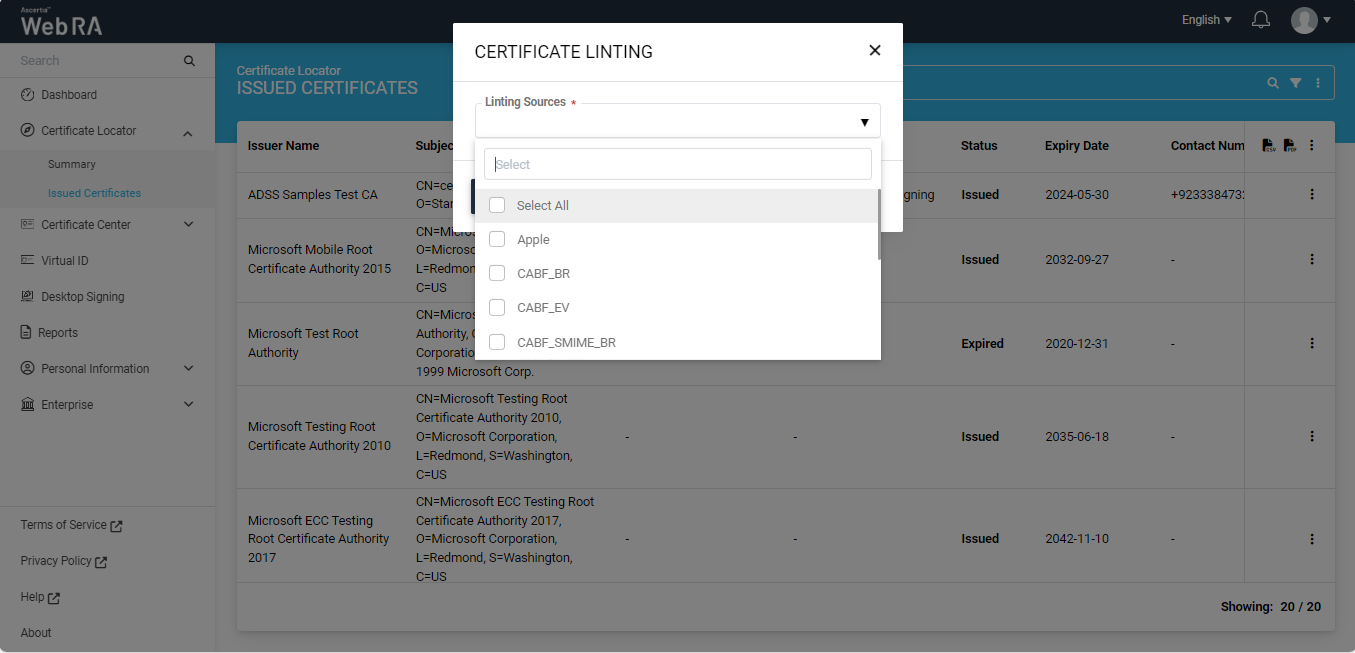Click the Issuer Name column header
1355x653 pixels.
coord(284,146)
